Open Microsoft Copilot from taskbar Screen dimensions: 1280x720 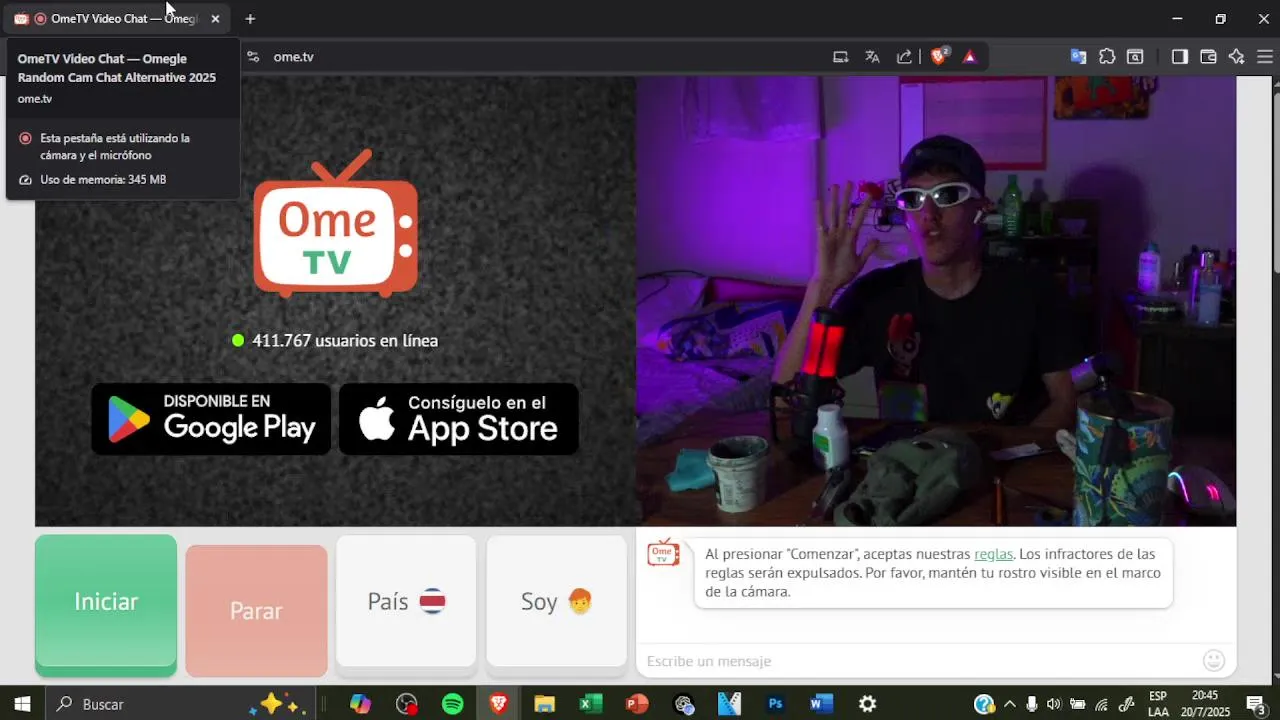pyautogui.click(x=360, y=704)
